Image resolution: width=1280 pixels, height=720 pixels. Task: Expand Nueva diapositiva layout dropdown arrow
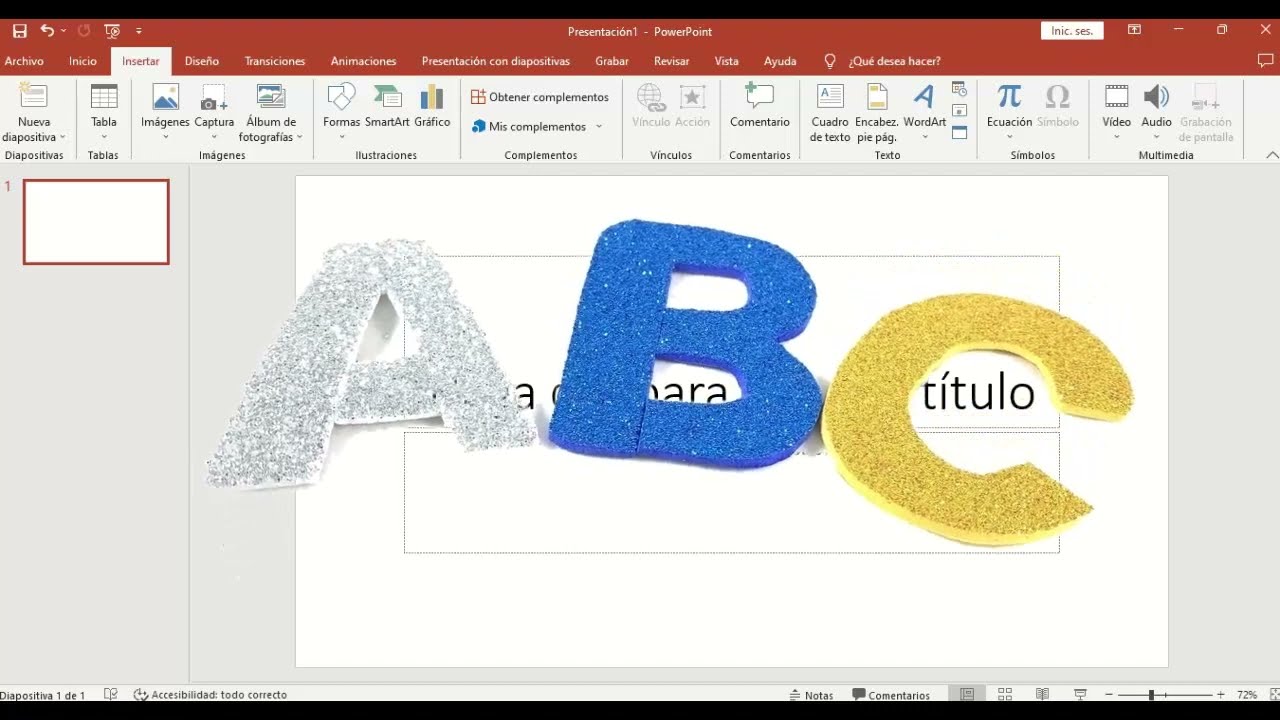point(62,137)
